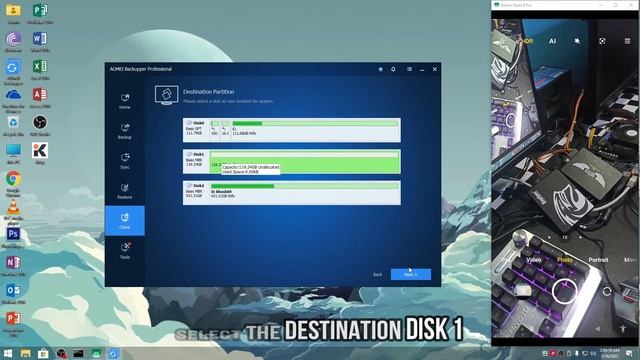Select Disk0 as destination

[291, 130]
